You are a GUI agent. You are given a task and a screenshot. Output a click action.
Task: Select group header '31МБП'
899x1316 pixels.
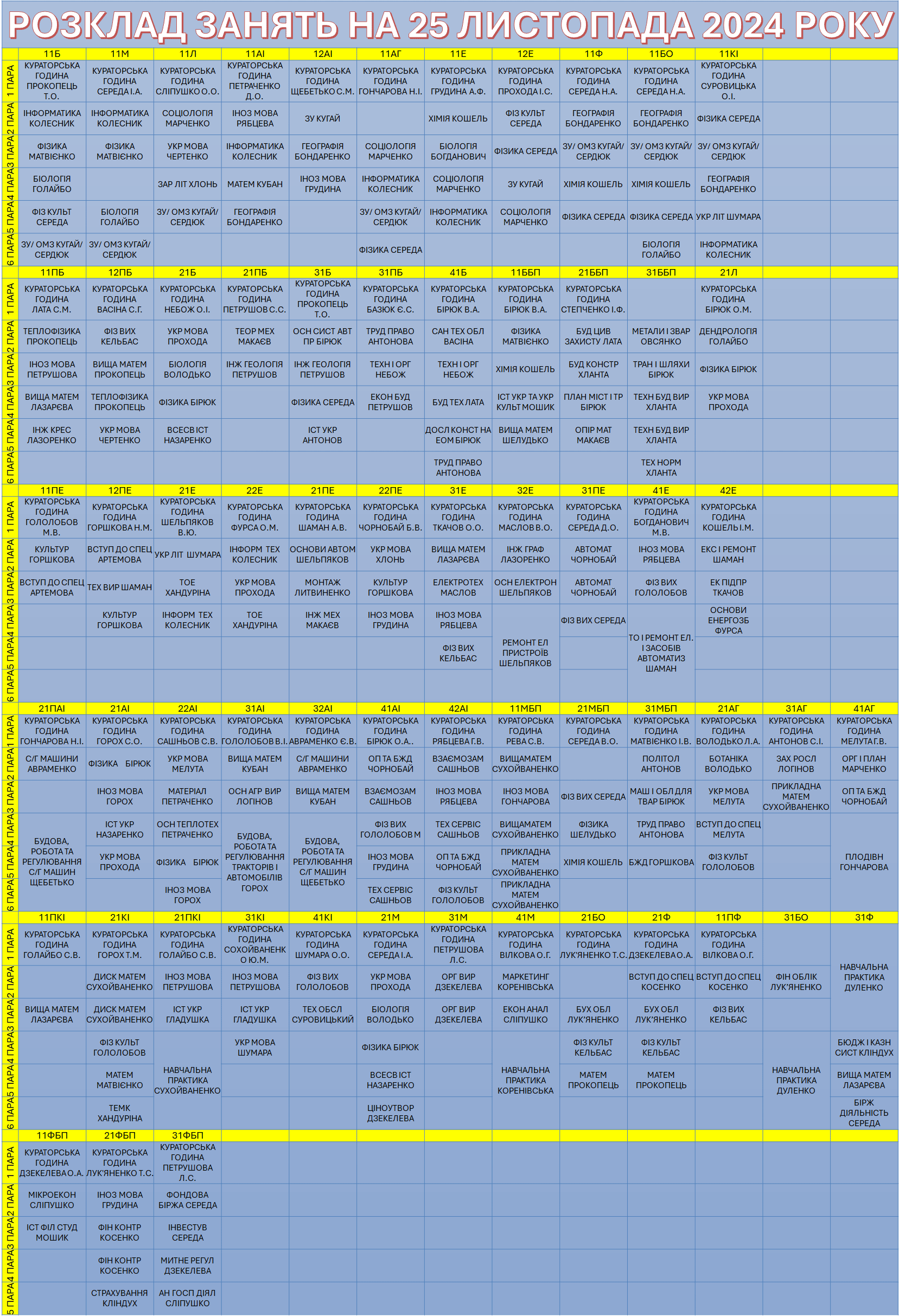(x=661, y=708)
